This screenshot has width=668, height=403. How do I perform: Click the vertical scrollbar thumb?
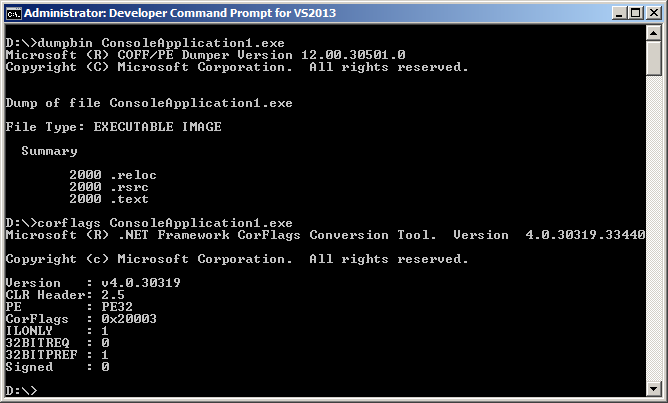pos(653,62)
